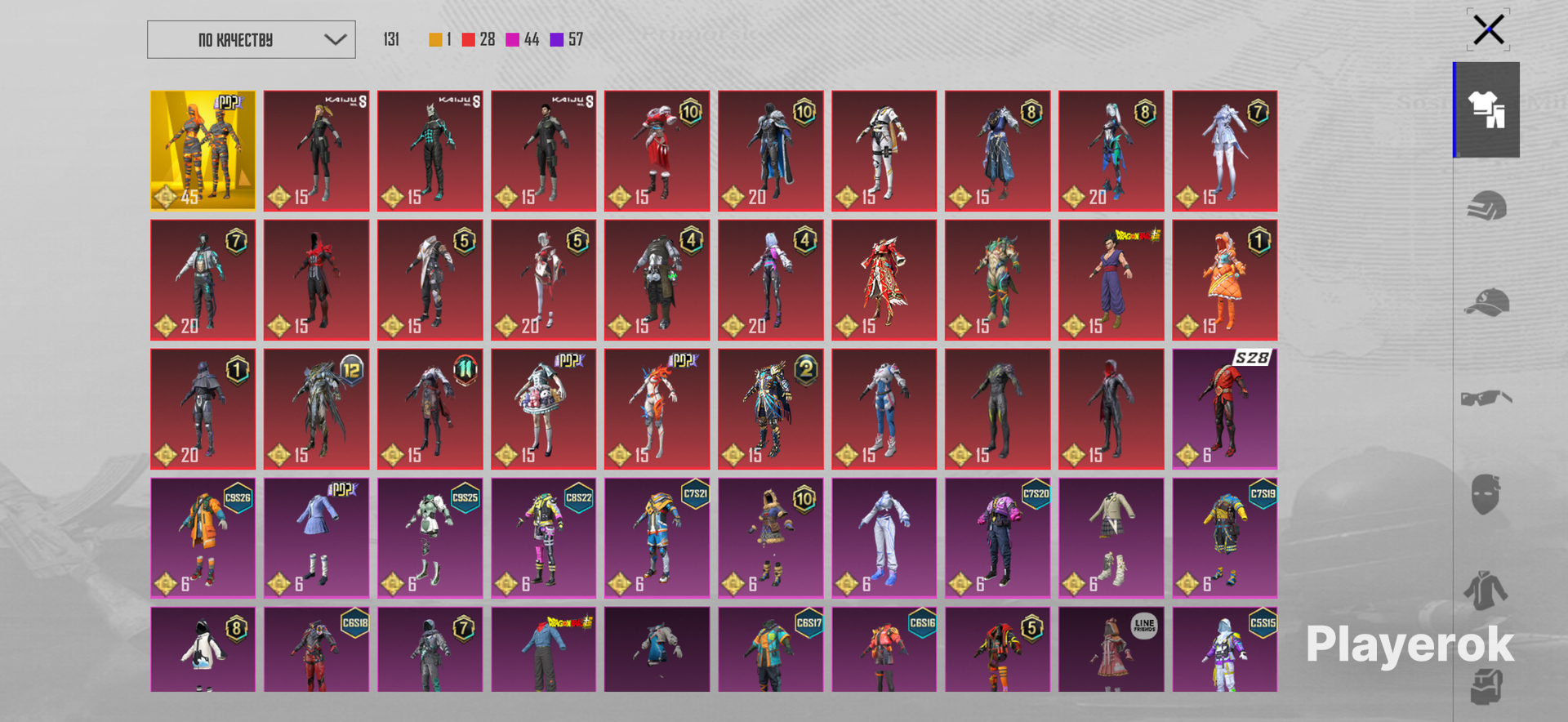Switch to the cap headwear category

click(1486, 302)
